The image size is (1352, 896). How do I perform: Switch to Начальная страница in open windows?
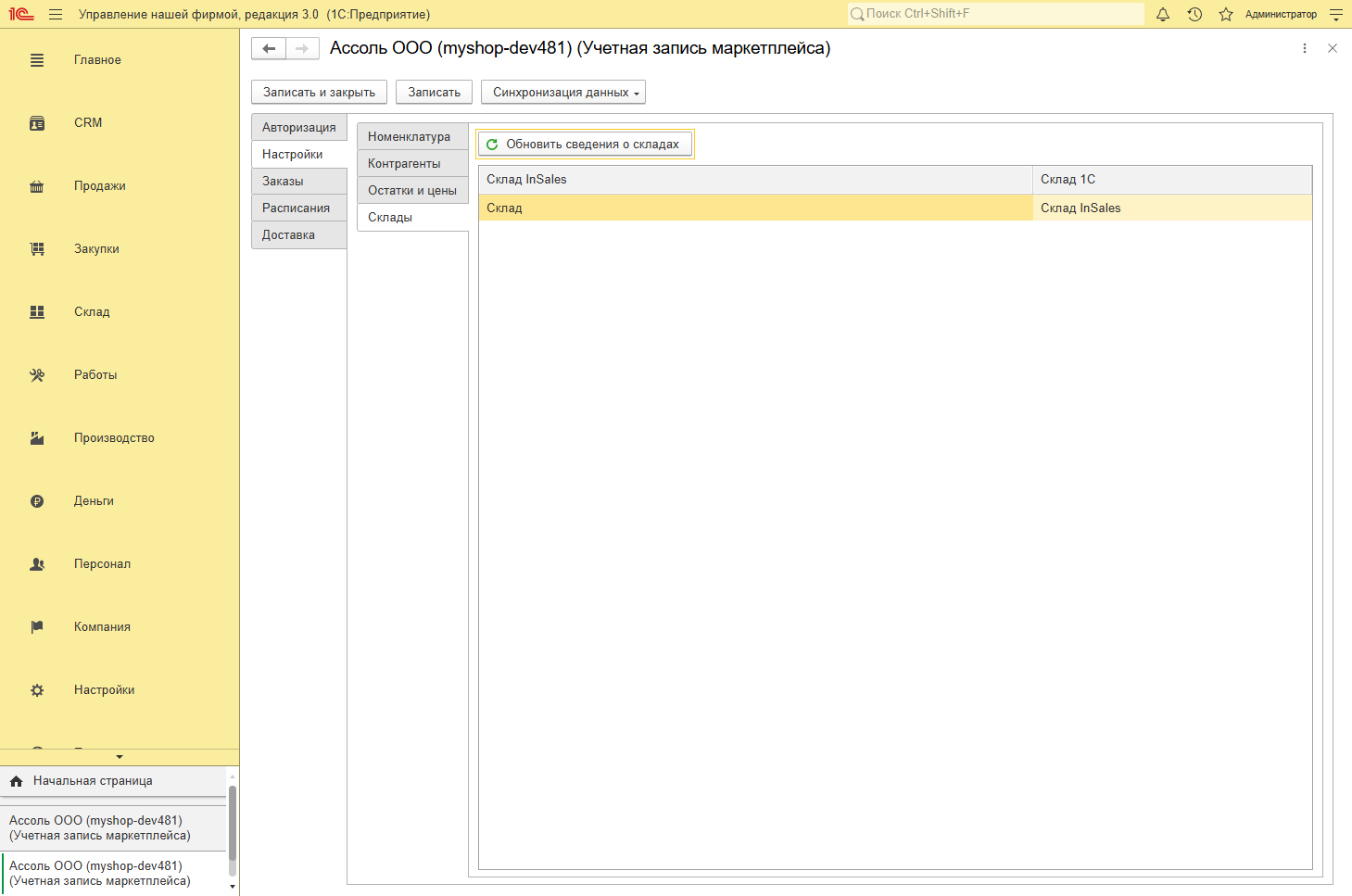point(113,781)
